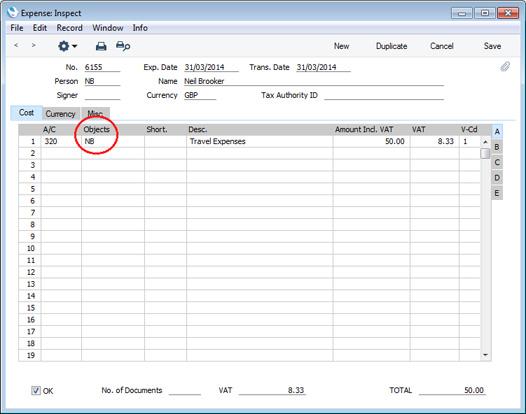Click the print preview icon
Image resolution: width=526 pixels, height=414 pixels.
pos(123,46)
